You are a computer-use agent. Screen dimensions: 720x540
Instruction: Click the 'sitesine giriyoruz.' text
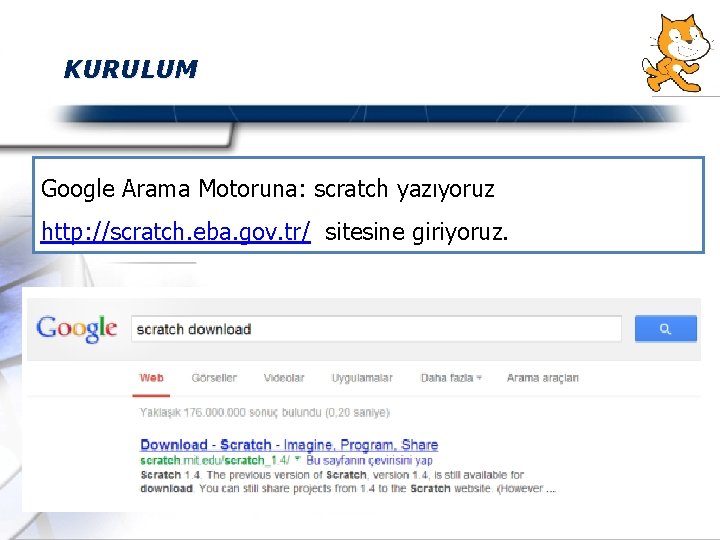[x=416, y=231]
